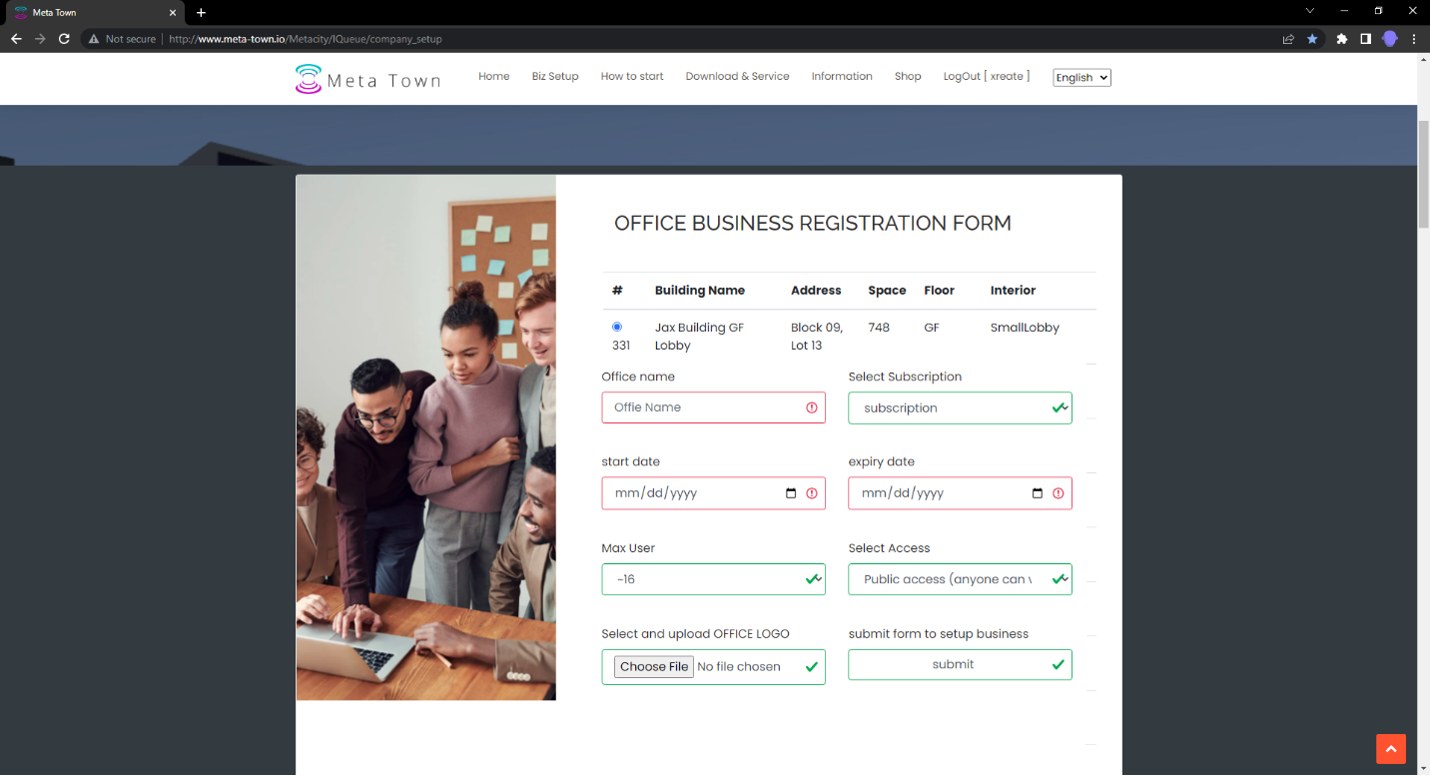The image size is (1430, 779).
Task: Click the Not secure warning icon
Action: 94,39
